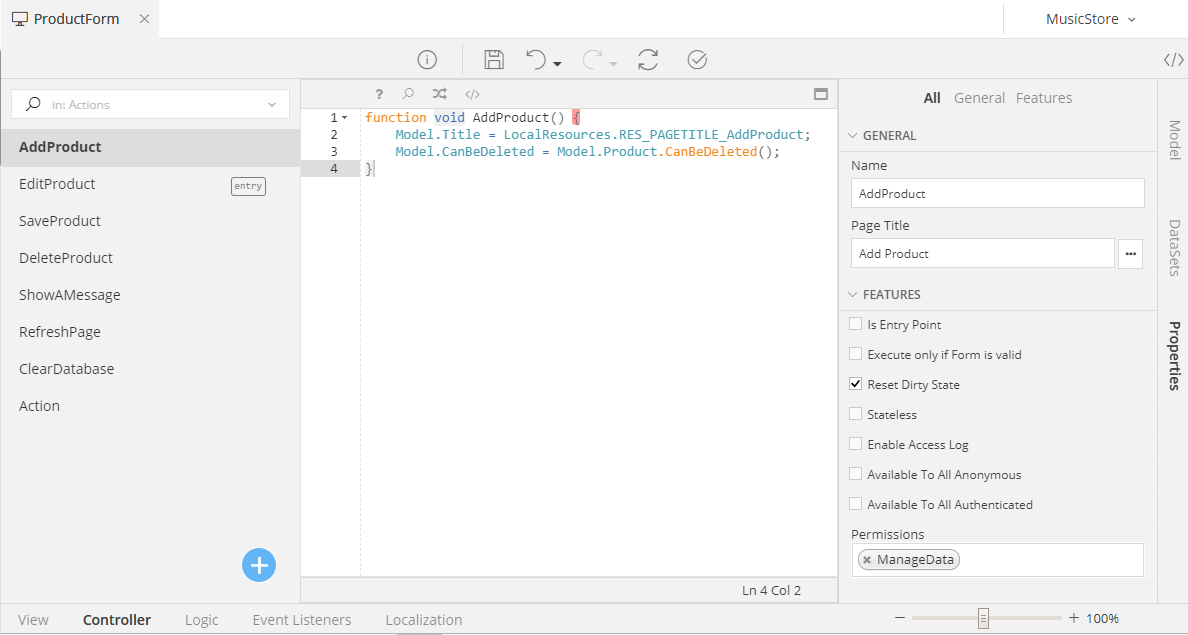
Task: Click the Page Title ellipsis button
Action: pos(1130,254)
